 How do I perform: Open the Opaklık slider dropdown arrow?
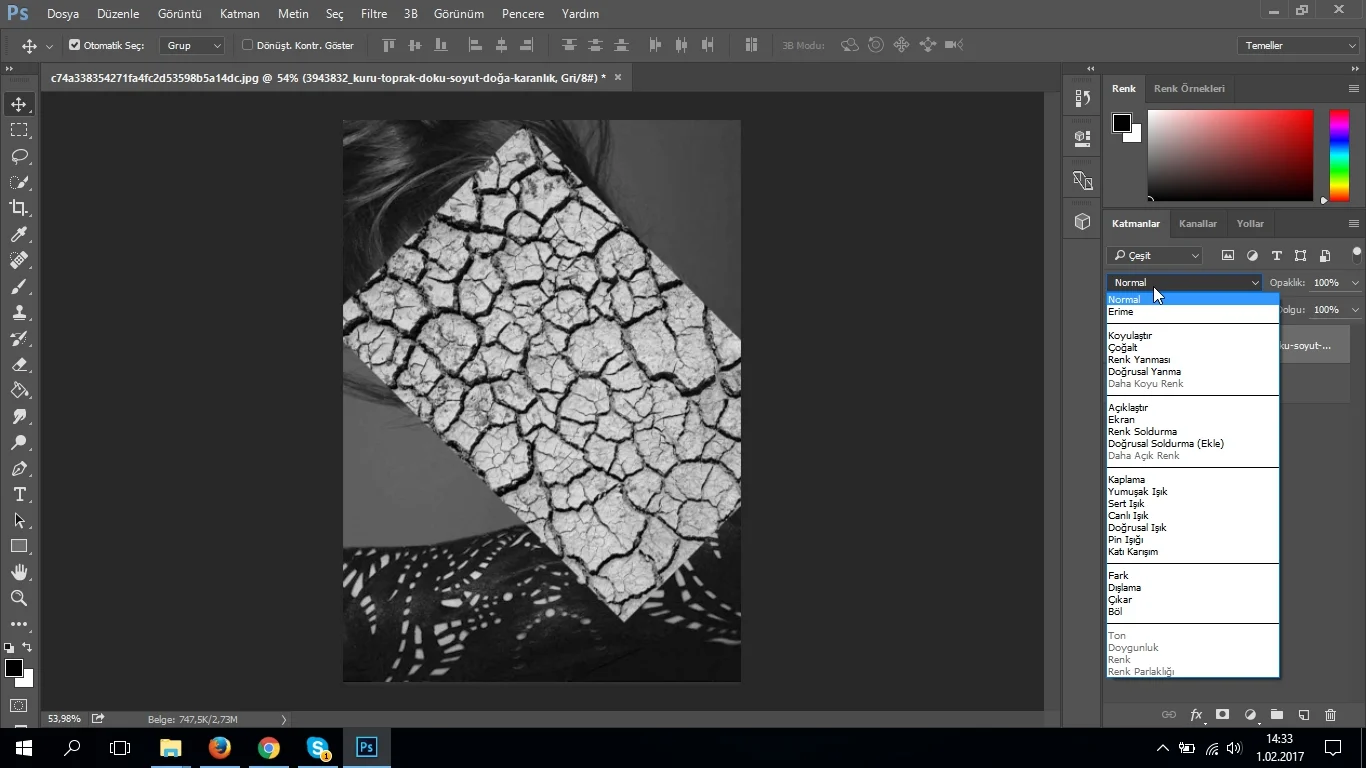pyautogui.click(x=1355, y=283)
